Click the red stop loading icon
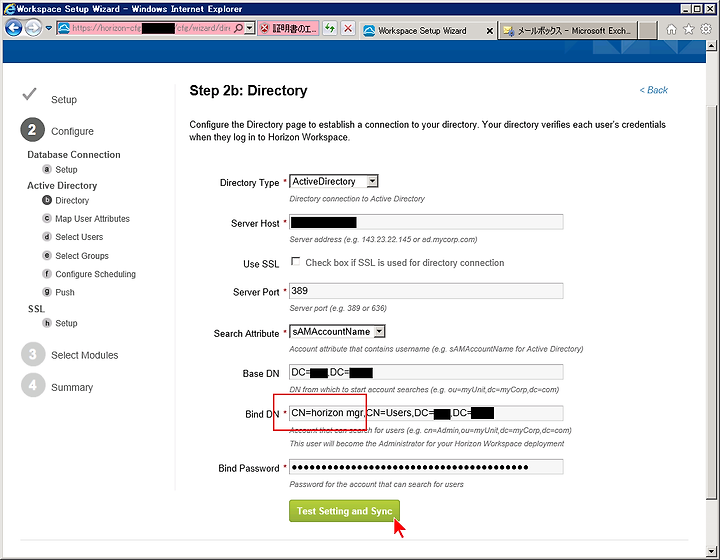Image resolution: width=720 pixels, height=560 pixels. [349, 28]
